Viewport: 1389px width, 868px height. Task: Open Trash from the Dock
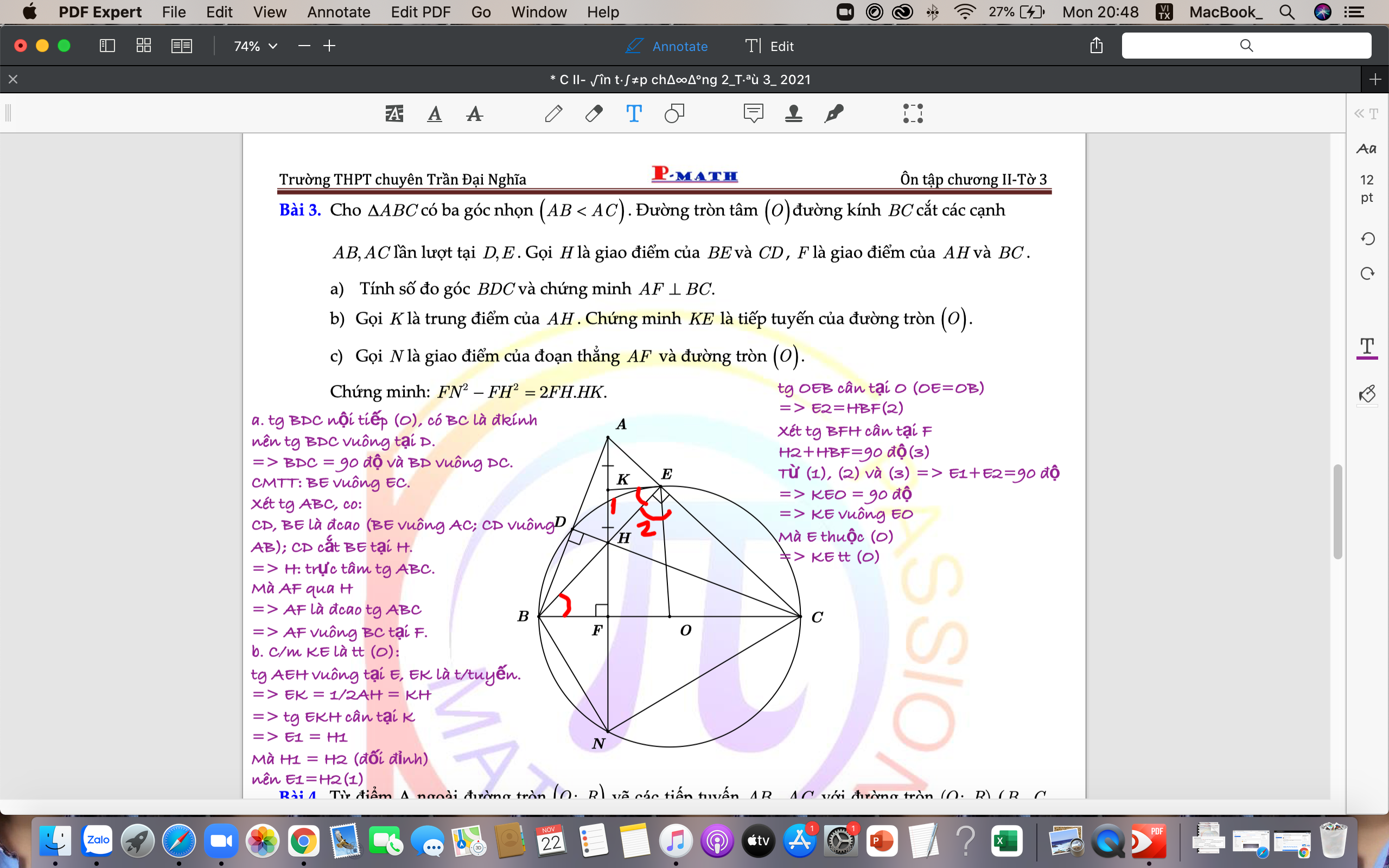(1333, 841)
